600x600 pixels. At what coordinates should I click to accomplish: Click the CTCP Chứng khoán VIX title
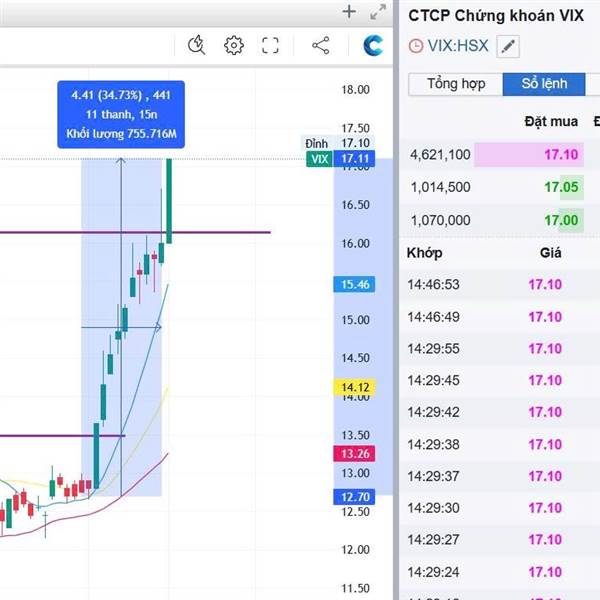pyautogui.click(x=496, y=16)
